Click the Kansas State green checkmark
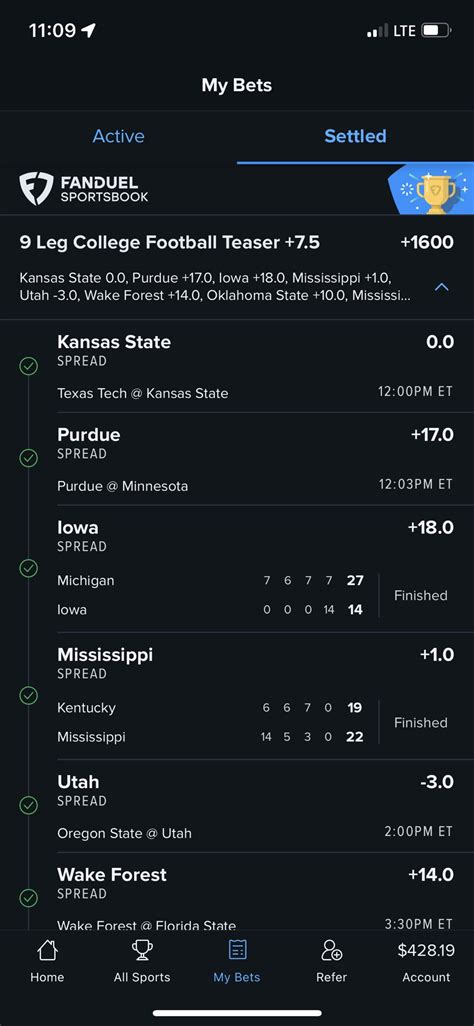Viewport: 474px width, 1026px height. [x=28, y=366]
